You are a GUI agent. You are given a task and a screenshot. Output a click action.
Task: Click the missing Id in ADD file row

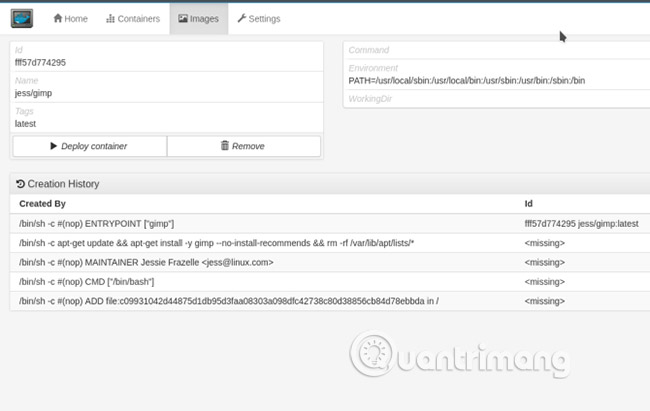(545, 301)
